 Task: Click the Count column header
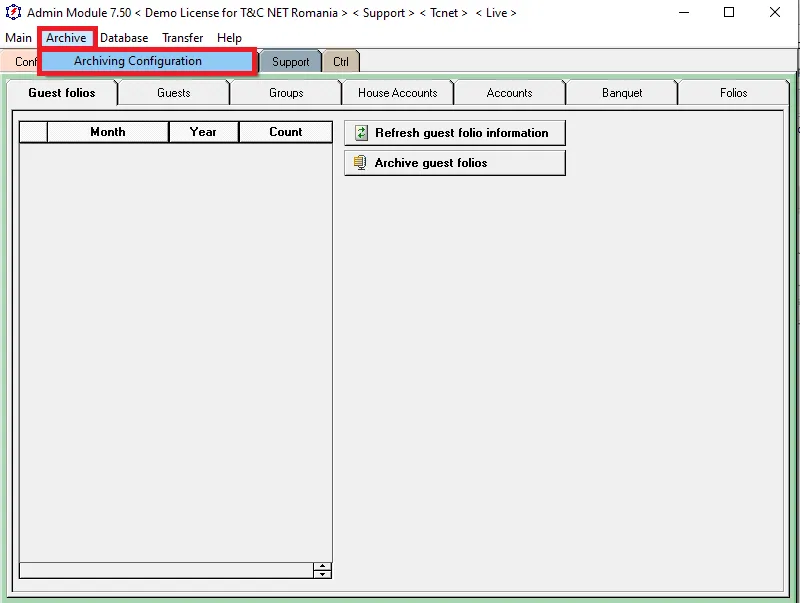[285, 132]
